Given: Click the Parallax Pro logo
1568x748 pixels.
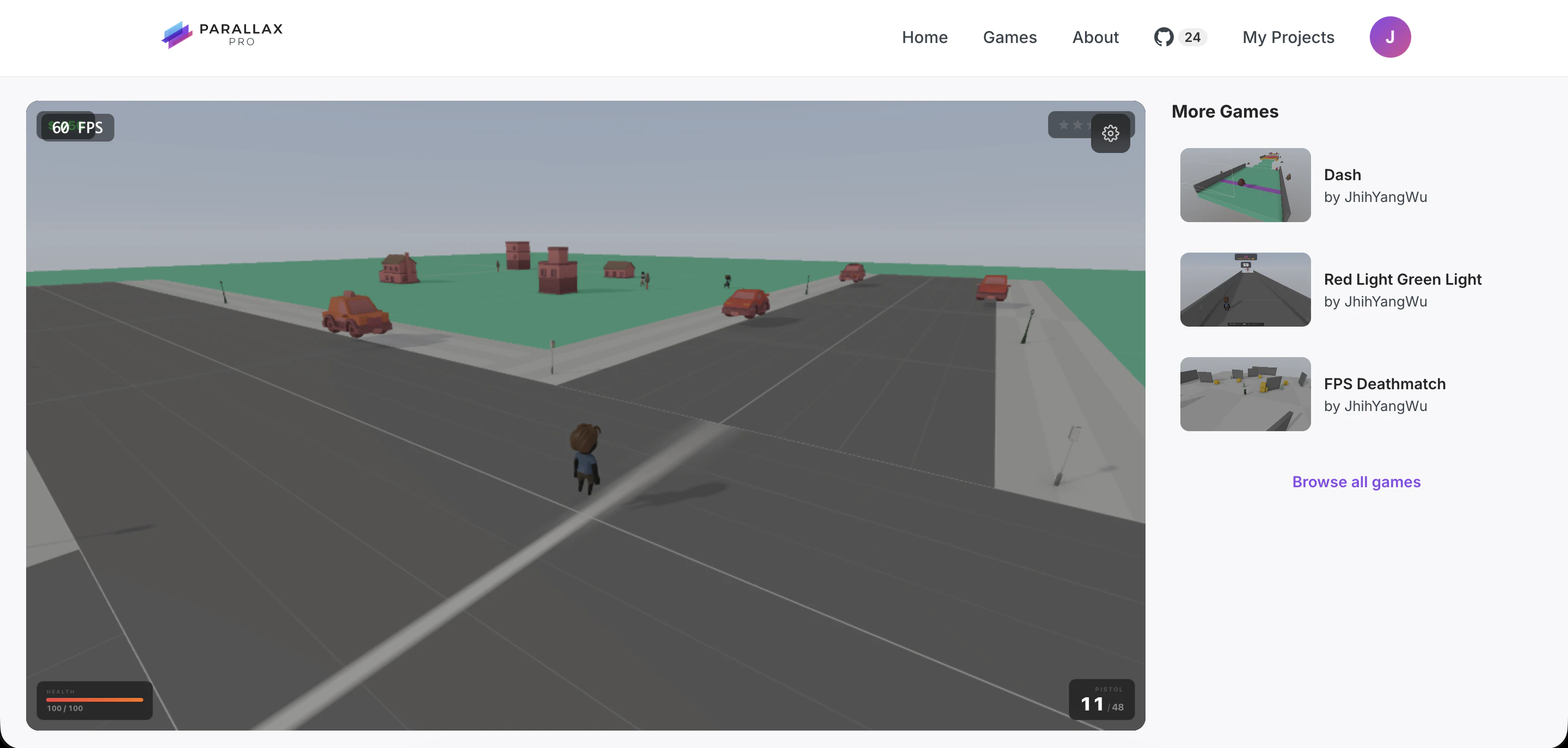Looking at the screenshot, I should click(x=222, y=35).
